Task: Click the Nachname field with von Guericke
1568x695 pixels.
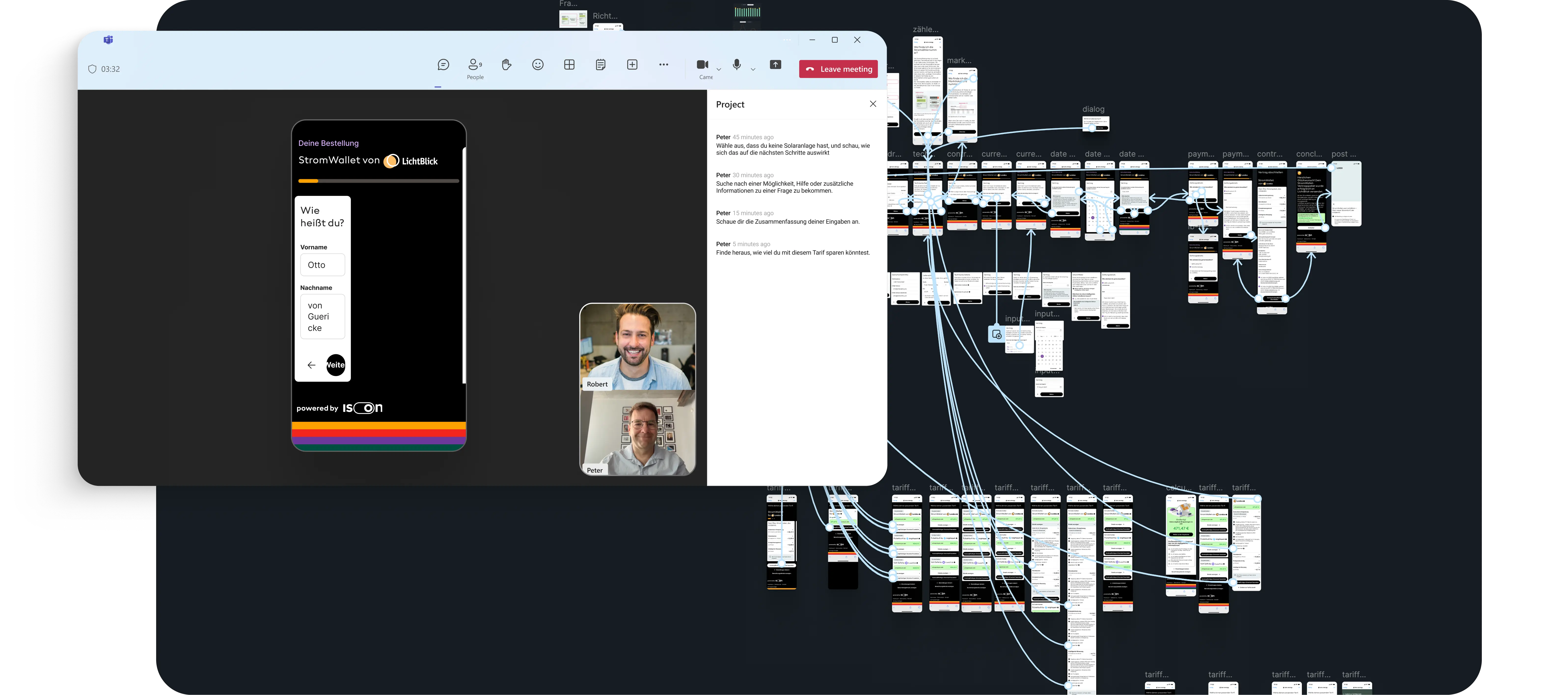Action: click(323, 316)
